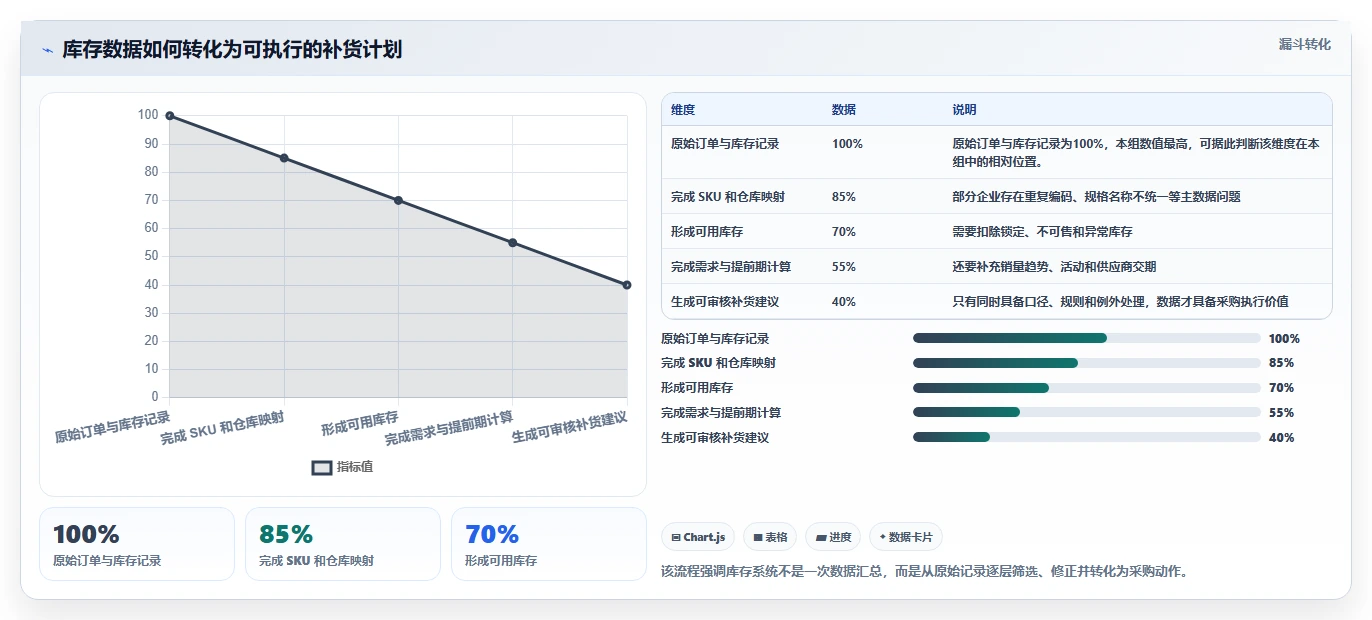Click the chart data point at 55
This screenshot has height=620, width=1372.
(x=513, y=243)
